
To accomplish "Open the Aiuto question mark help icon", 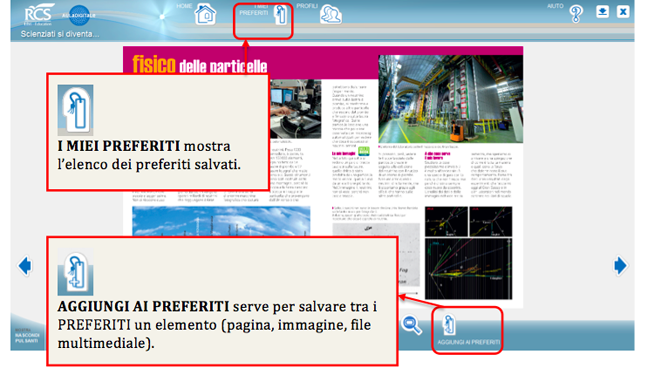I will [576, 14].
